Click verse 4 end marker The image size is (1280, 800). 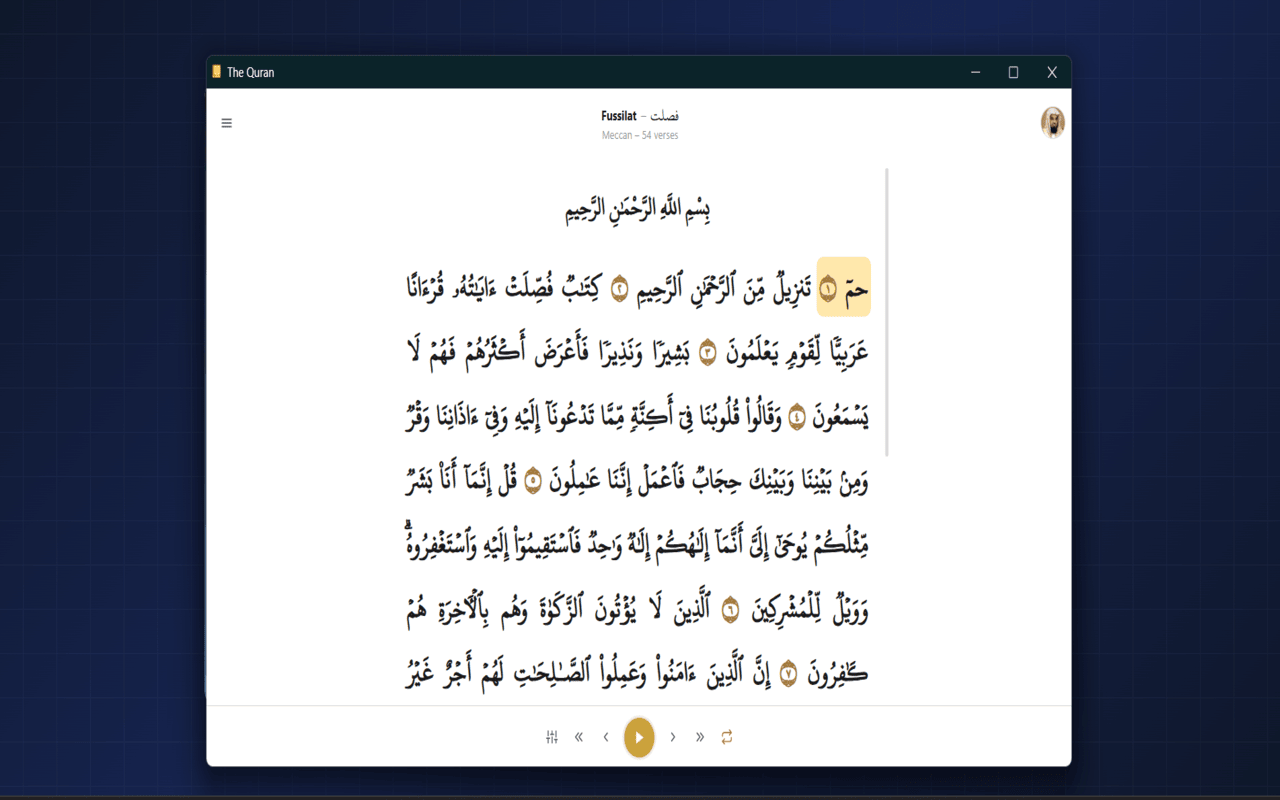797,417
